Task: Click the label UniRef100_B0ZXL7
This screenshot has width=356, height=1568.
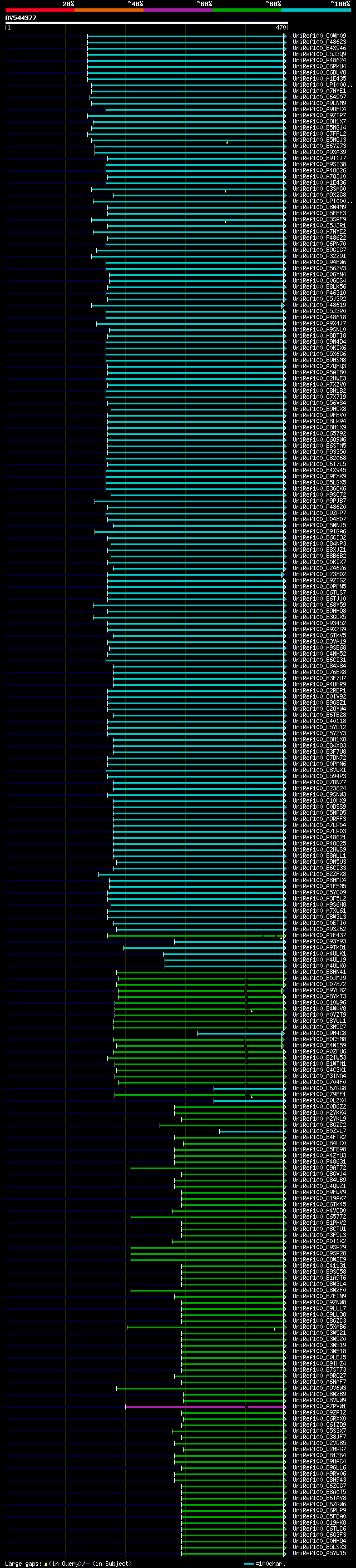Action: (x=319, y=1131)
